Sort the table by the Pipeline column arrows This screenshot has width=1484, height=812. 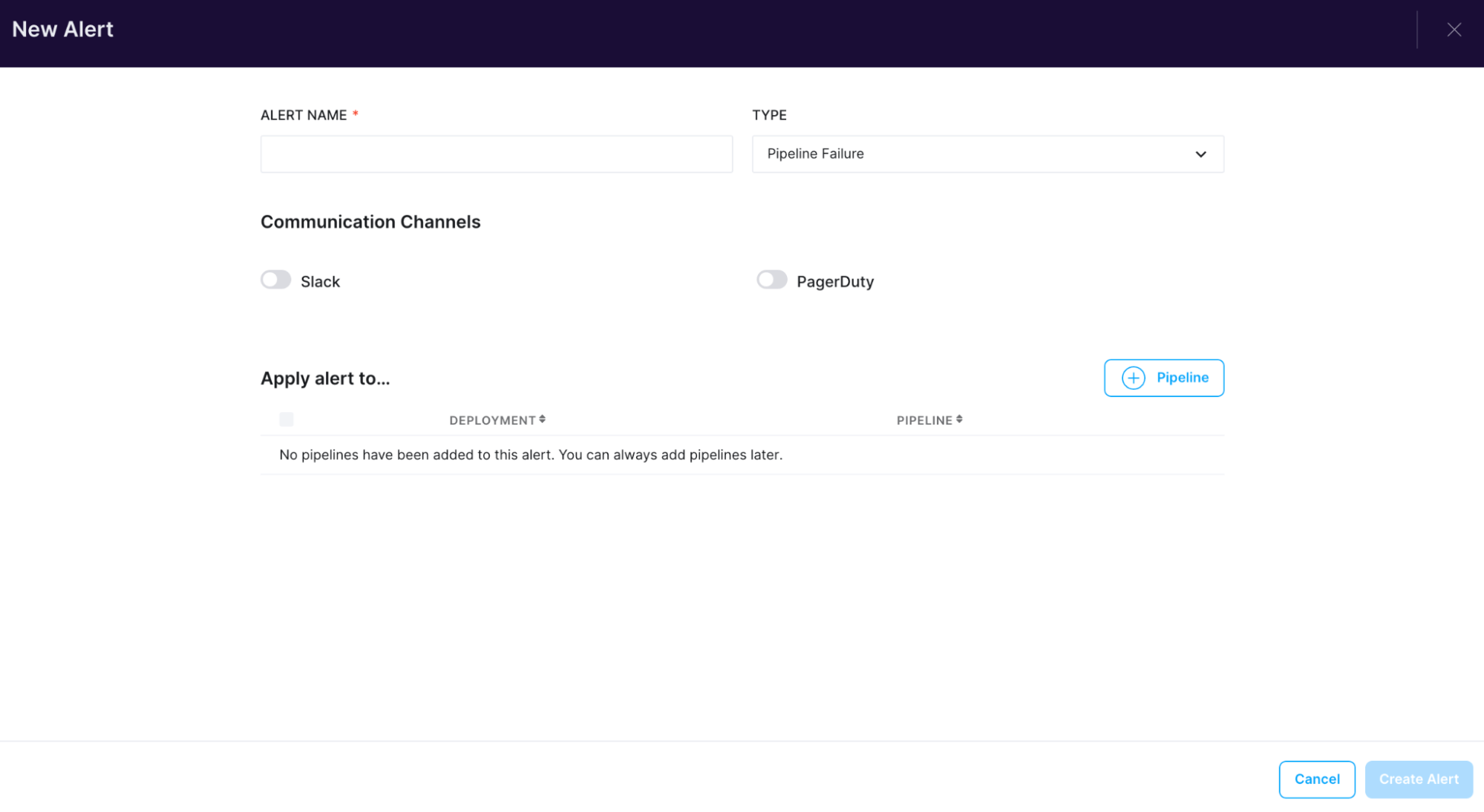tap(960, 419)
